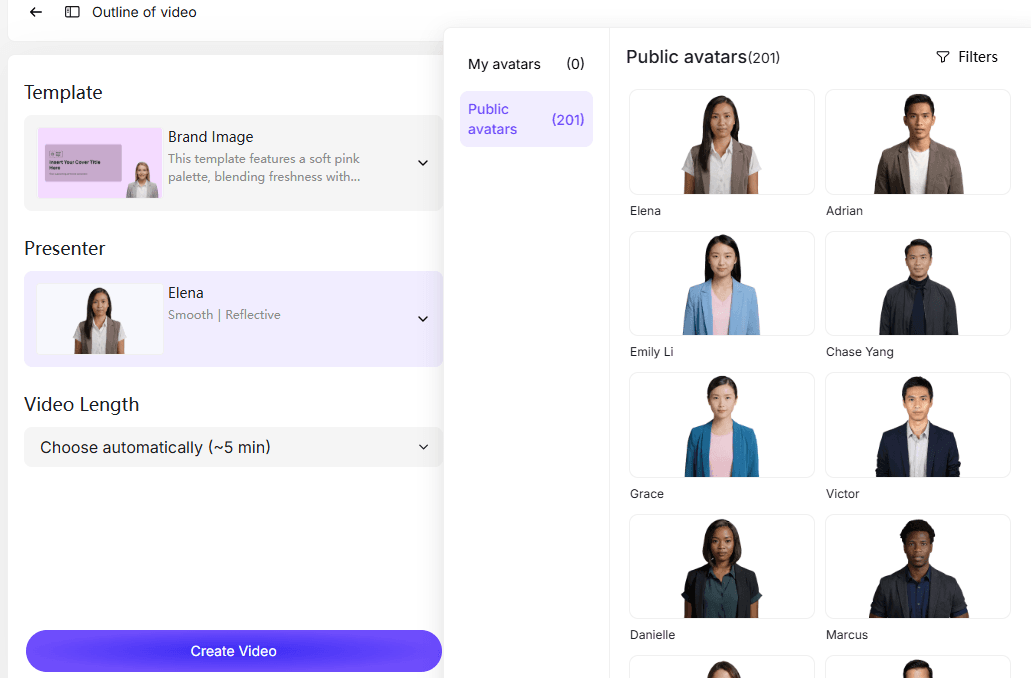Toggle the outline sidebar panel icon

72,12
